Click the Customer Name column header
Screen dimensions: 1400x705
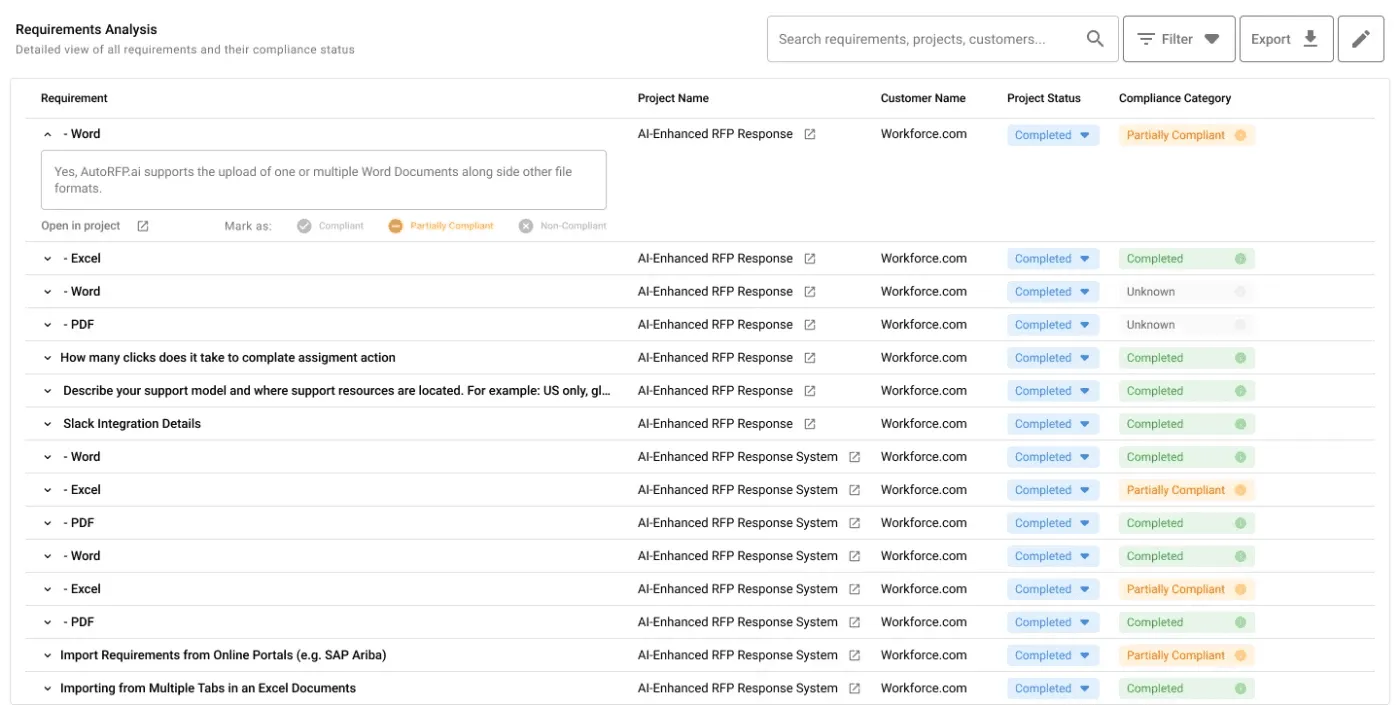(923, 98)
